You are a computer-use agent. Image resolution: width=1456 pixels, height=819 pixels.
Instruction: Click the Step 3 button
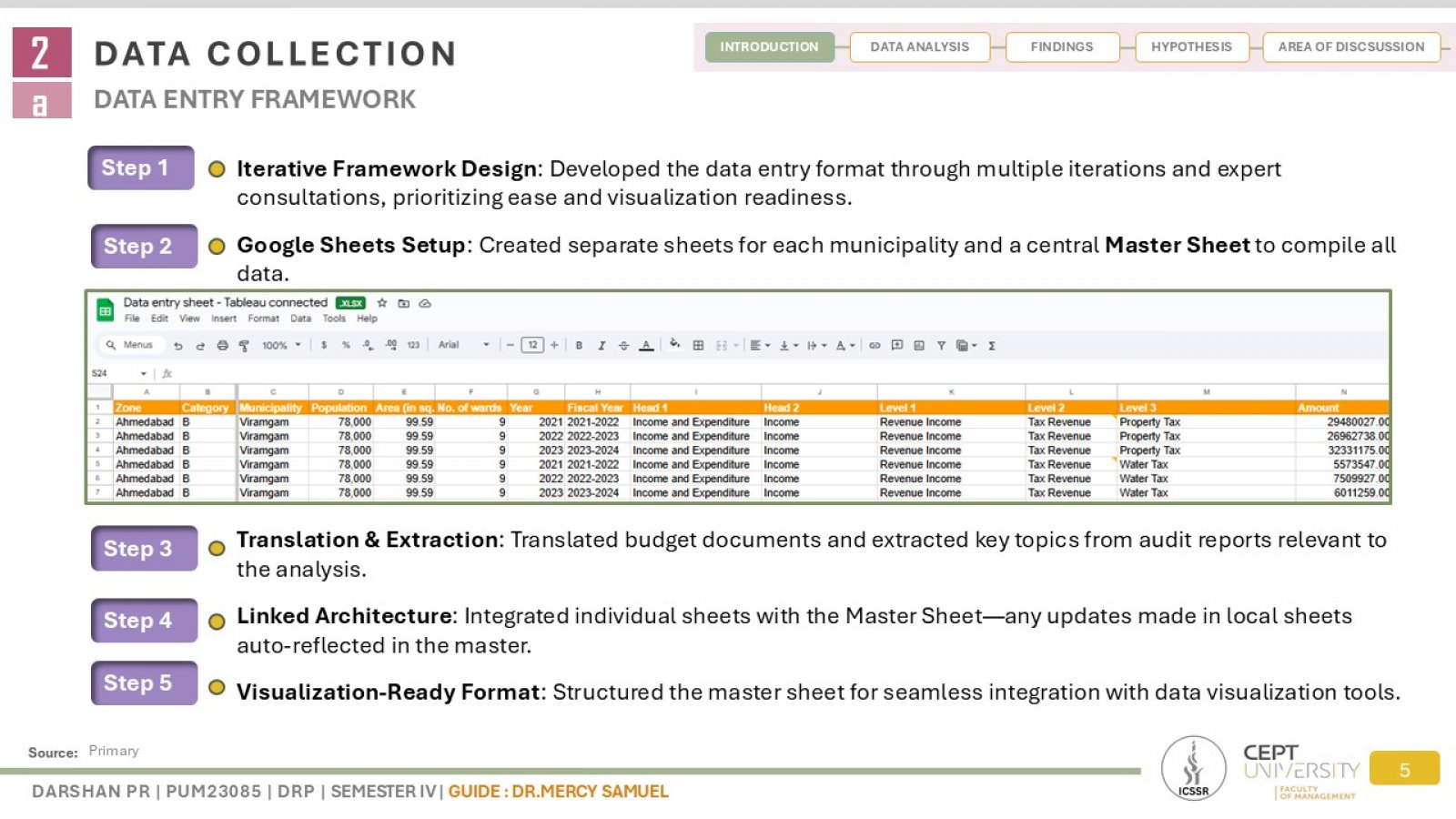pyautogui.click(x=144, y=548)
